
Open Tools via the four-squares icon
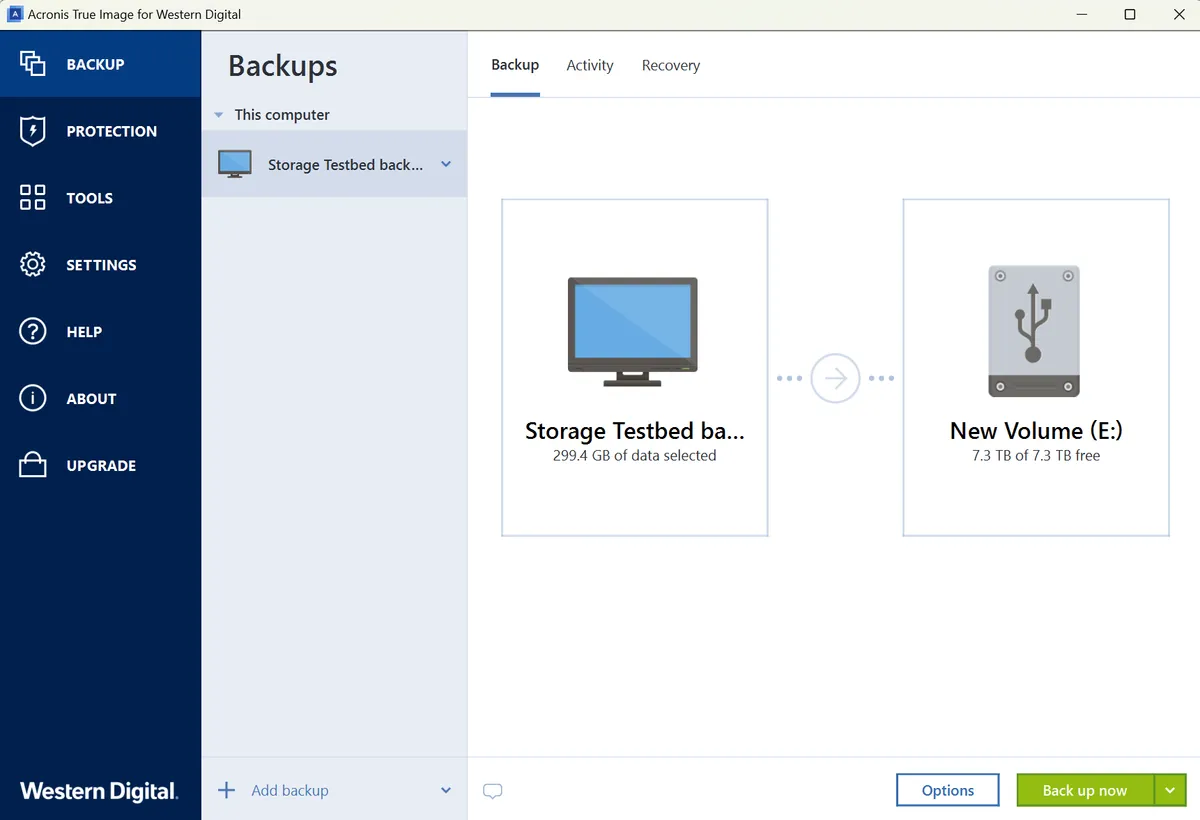(x=33, y=198)
